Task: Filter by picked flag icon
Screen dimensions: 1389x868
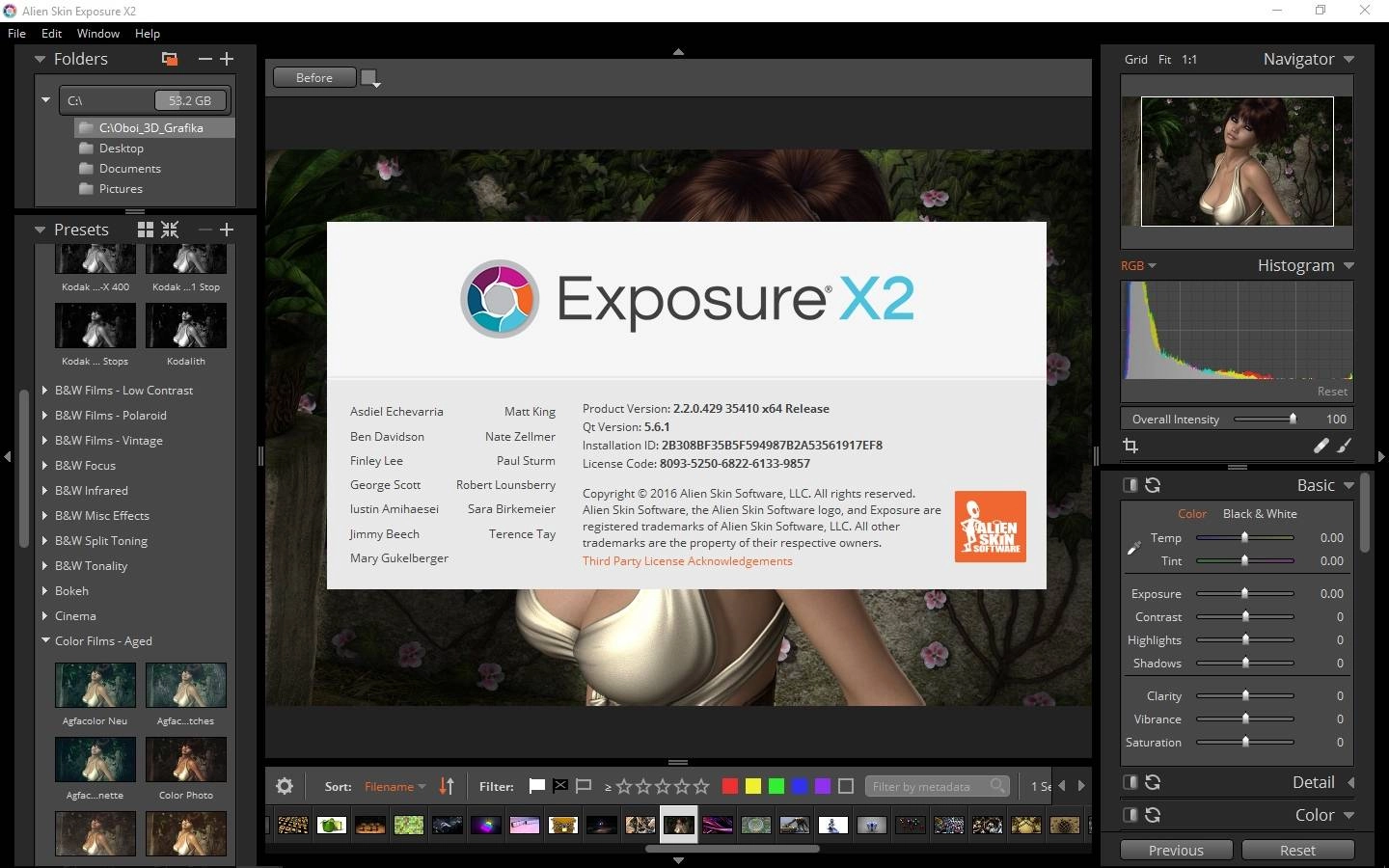Action: [537, 786]
